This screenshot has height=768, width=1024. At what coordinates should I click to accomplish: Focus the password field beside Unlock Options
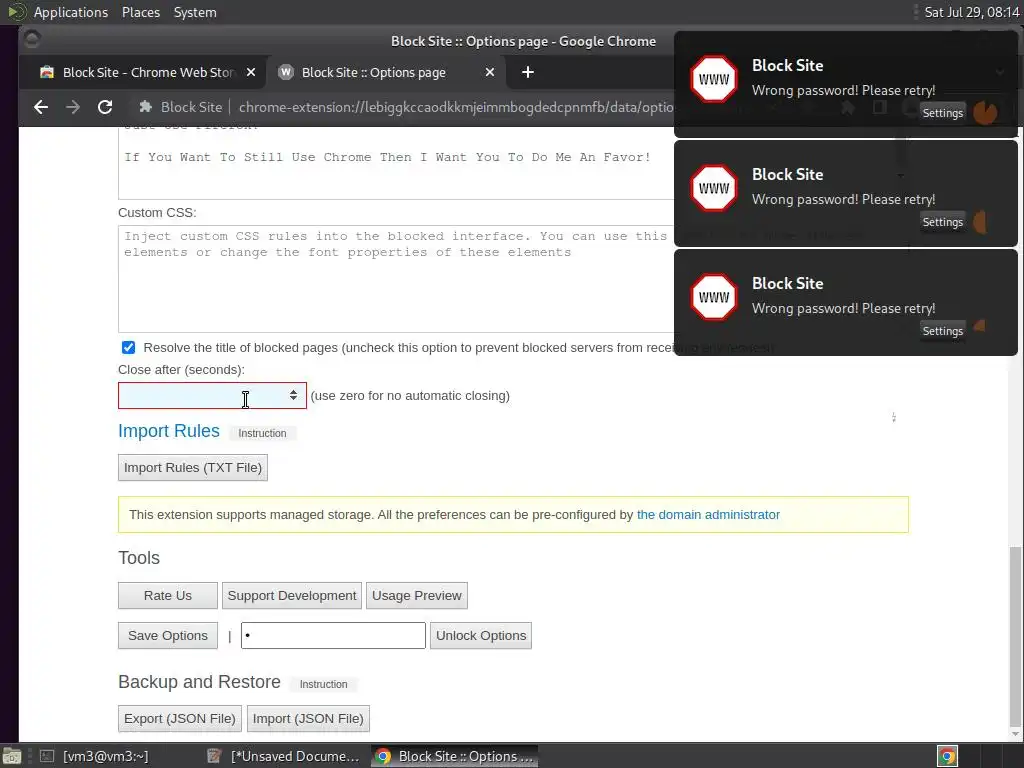tap(333, 635)
